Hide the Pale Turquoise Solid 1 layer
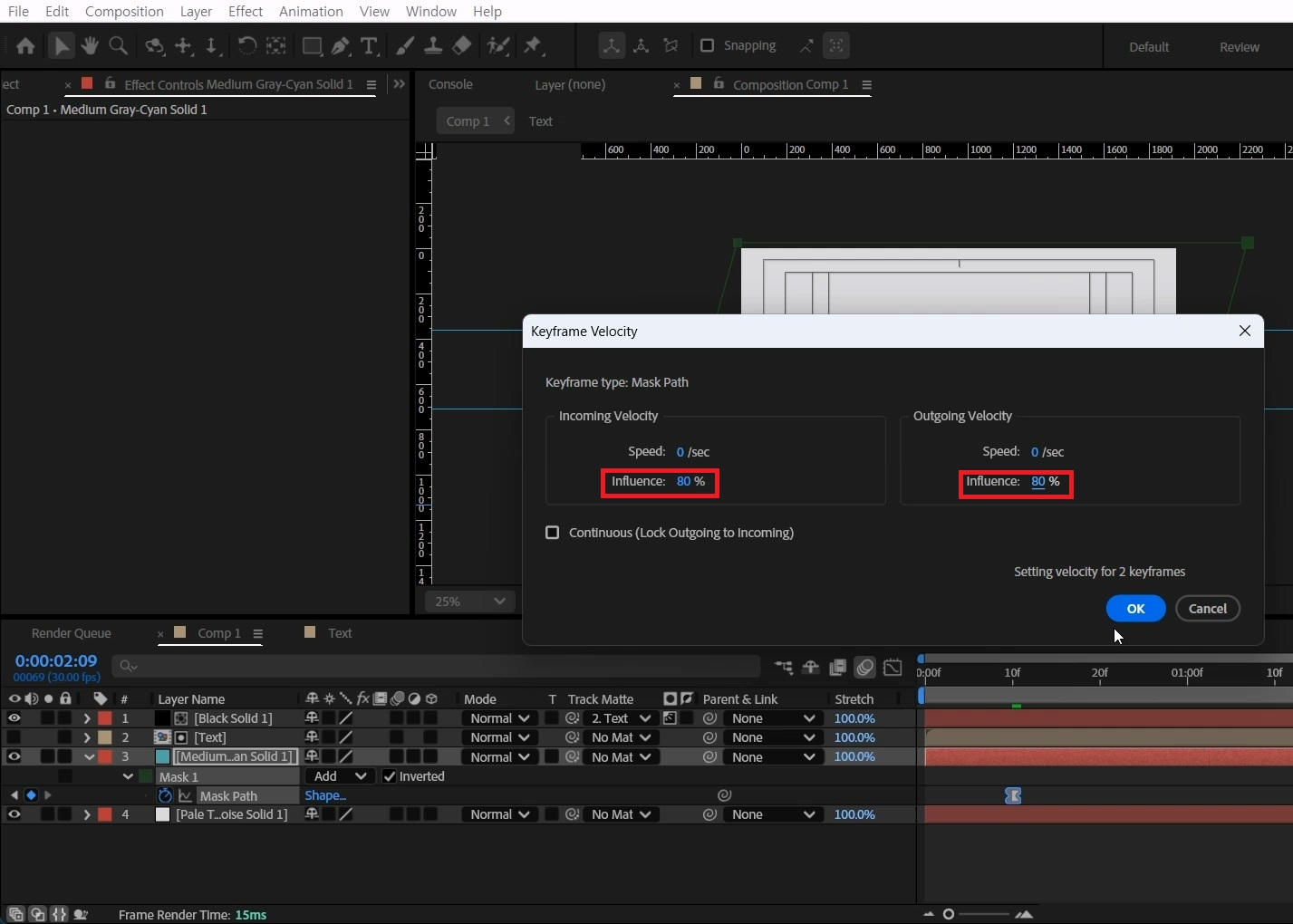The image size is (1293, 924). click(14, 814)
